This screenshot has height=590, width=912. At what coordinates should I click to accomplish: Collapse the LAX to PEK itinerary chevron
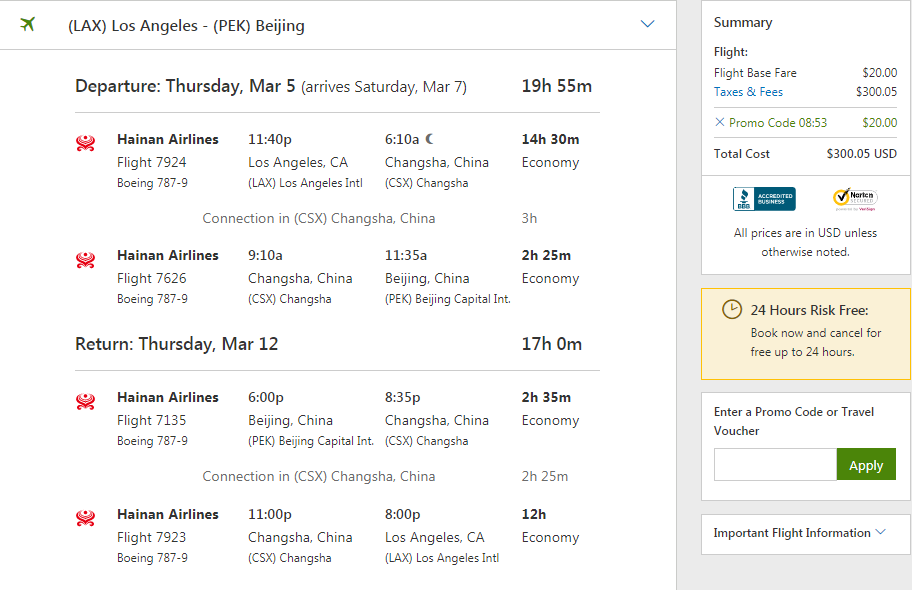click(647, 24)
